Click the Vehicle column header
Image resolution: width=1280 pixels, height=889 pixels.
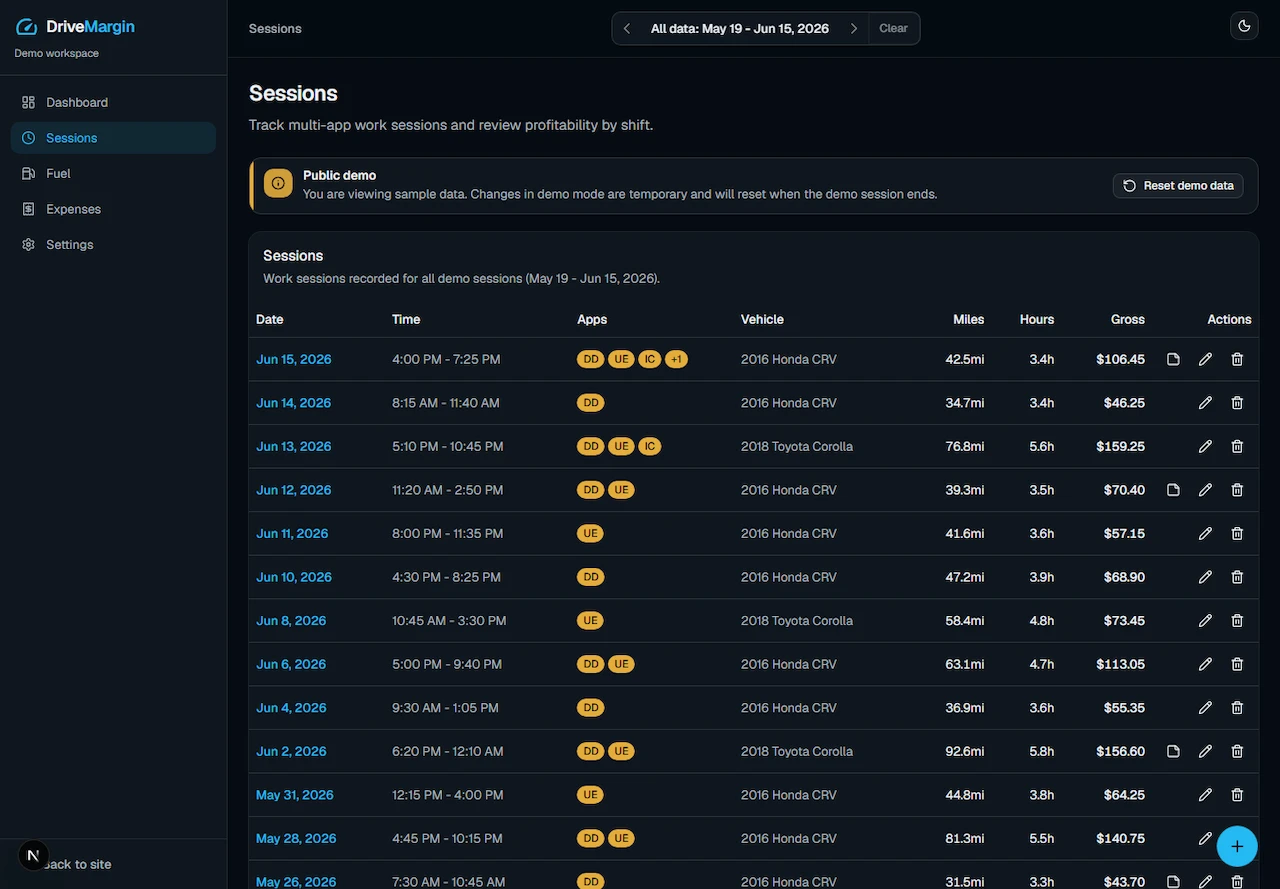coord(762,319)
